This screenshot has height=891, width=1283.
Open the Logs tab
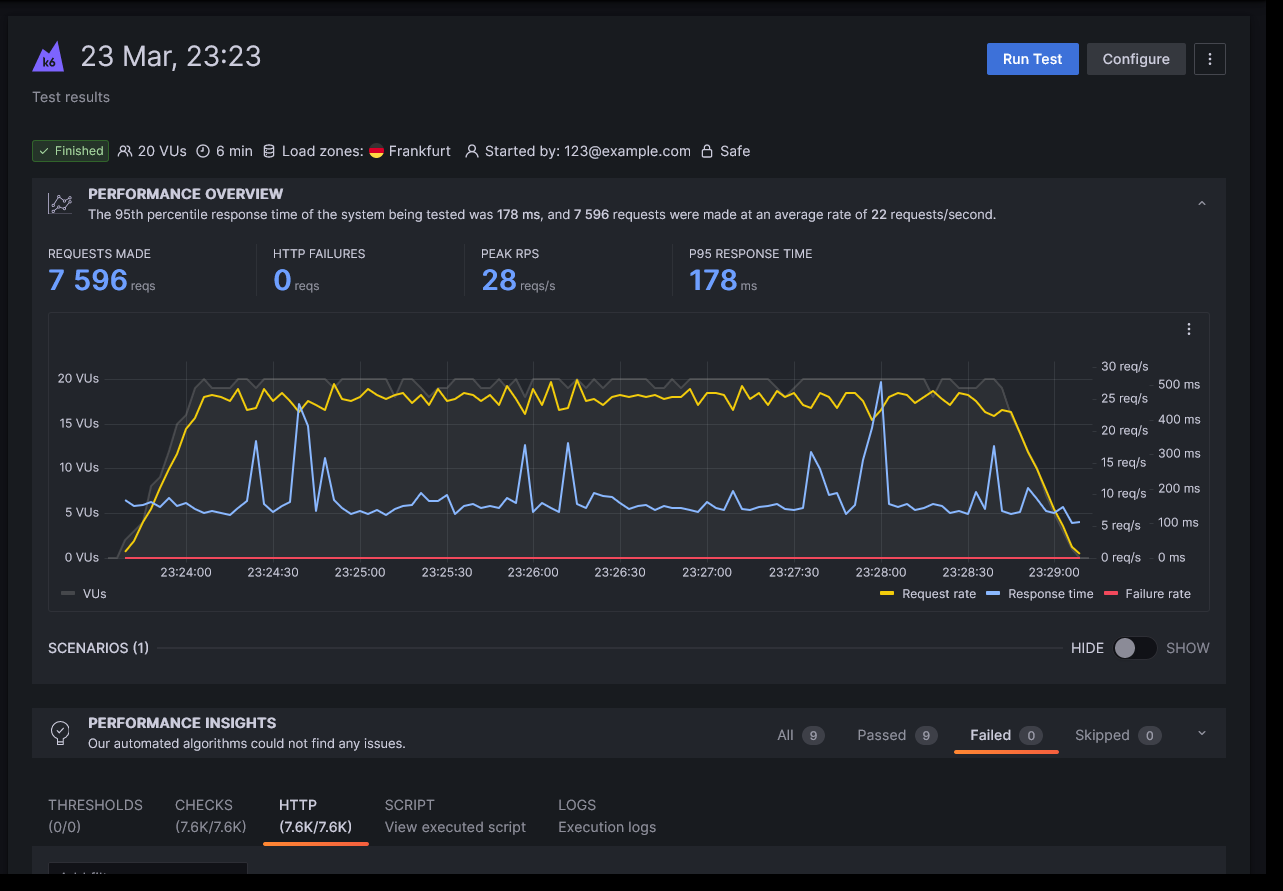point(607,816)
